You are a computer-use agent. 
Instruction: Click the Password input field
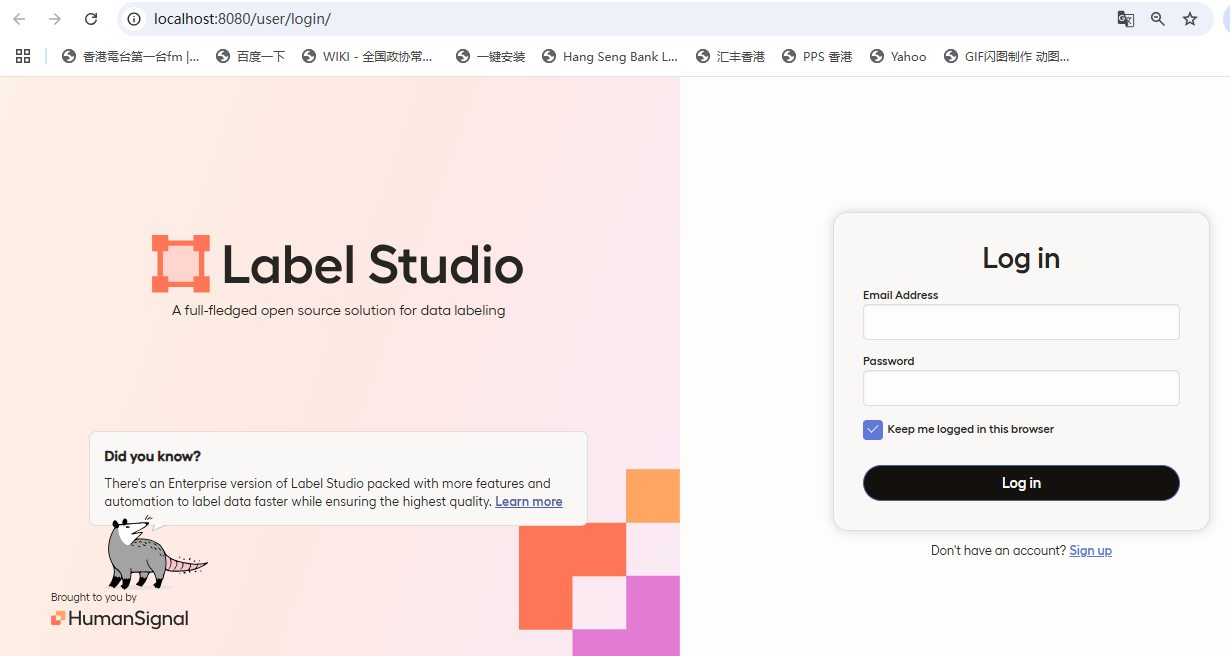click(x=1021, y=388)
